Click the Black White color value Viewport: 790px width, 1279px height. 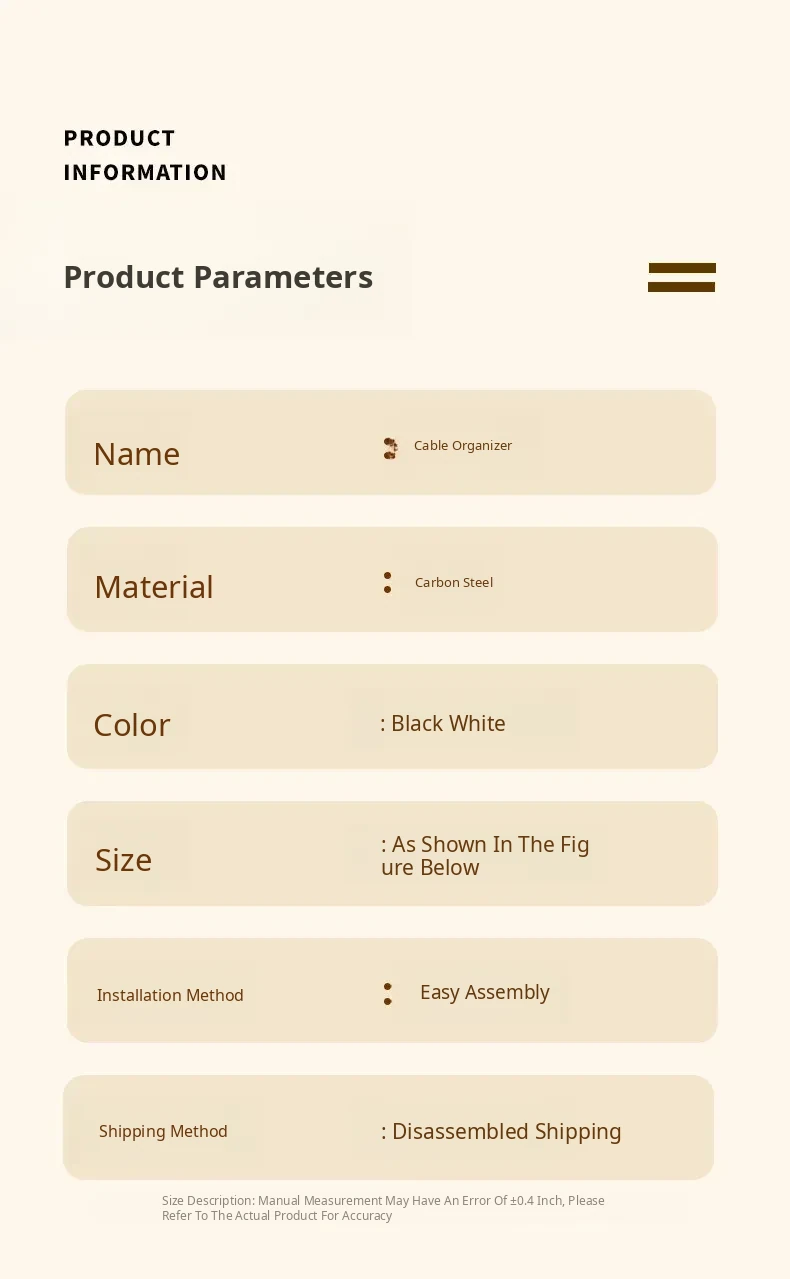pos(447,724)
